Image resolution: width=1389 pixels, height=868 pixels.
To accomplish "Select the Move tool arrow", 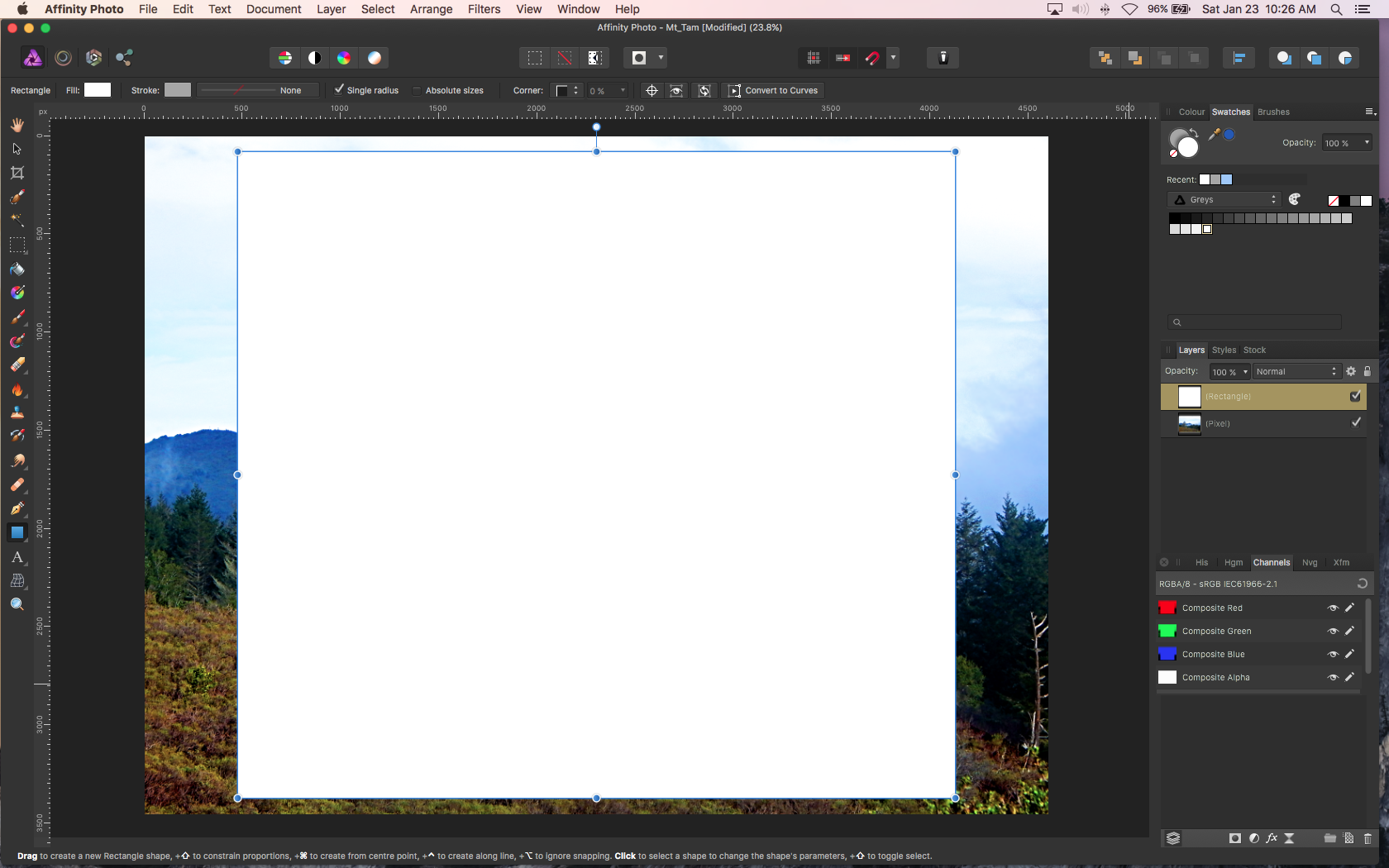I will 17,149.
